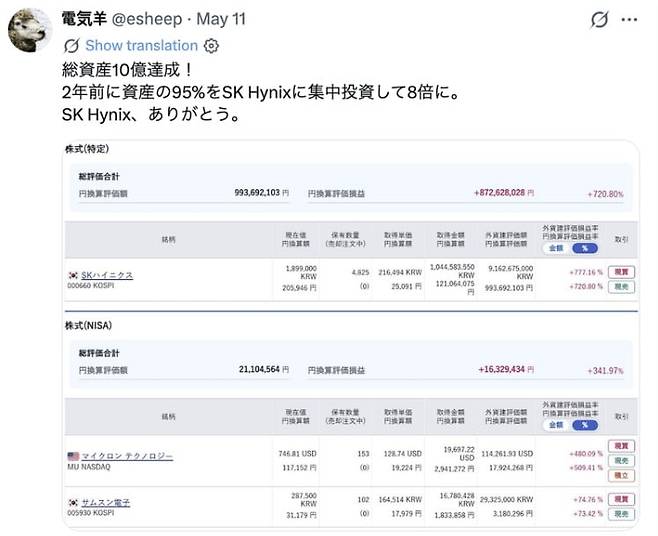
Task: Click the +777.16 % gain for SKハイニクス
Action: pyautogui.click(x=586, y=272)
